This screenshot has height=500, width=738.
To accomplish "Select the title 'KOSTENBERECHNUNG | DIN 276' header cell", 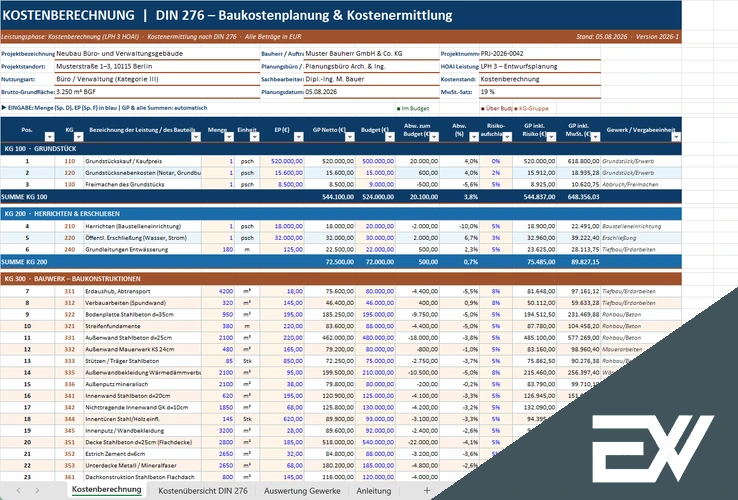I will (x=341, y=15).
